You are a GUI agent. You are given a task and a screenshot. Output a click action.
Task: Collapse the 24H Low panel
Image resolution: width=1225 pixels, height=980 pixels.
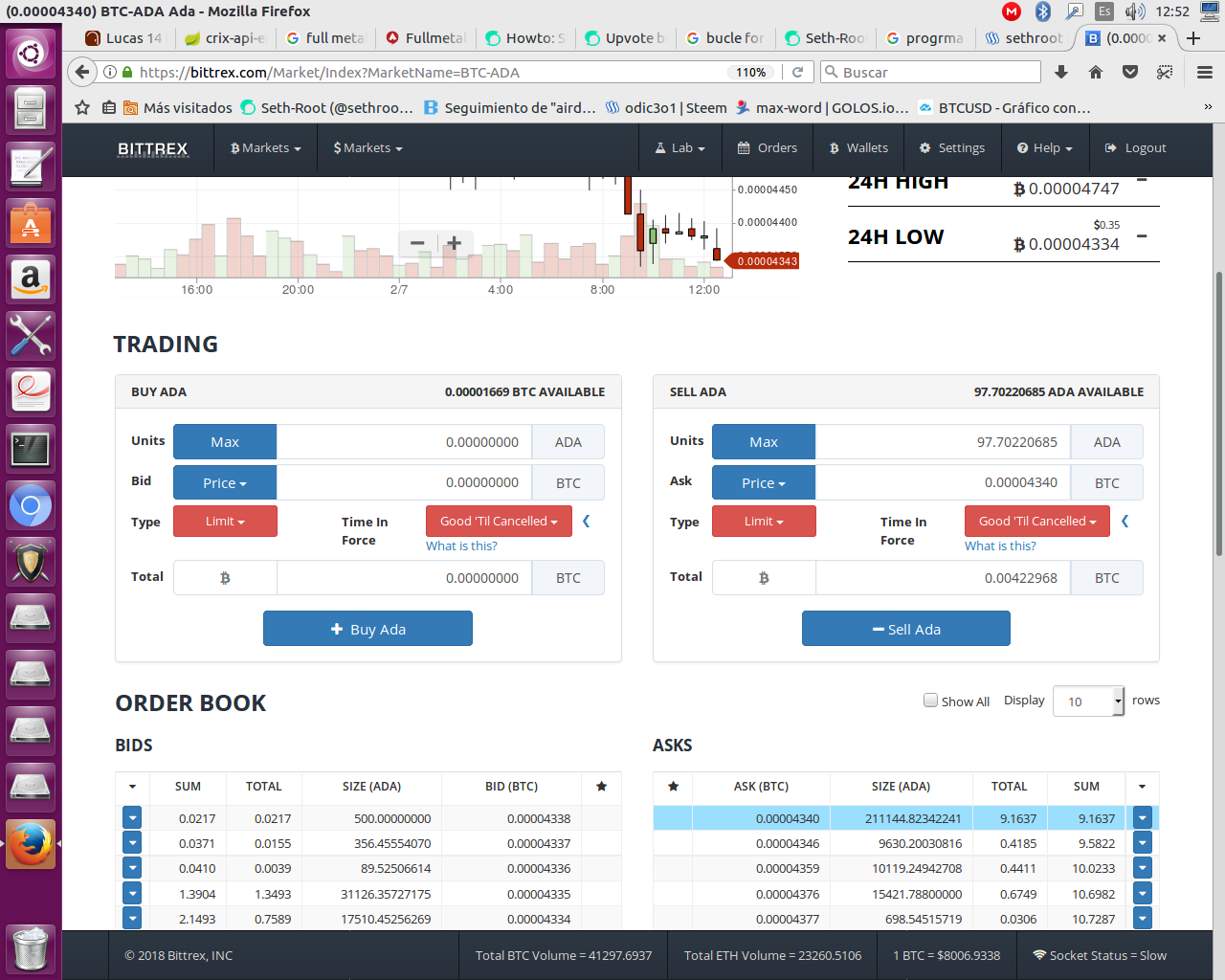[x=1142, y=236]
